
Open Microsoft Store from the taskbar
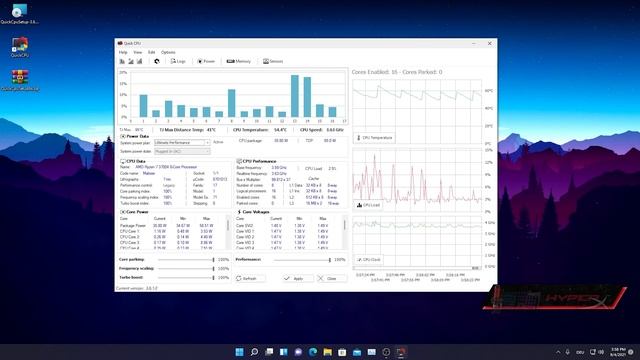[x=342, y=352]
